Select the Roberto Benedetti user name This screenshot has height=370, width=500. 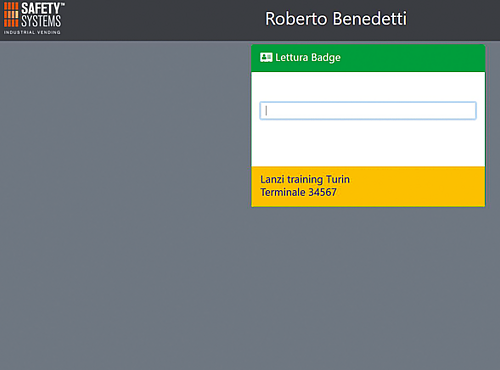pyautogui.click(x=336, y=19)
